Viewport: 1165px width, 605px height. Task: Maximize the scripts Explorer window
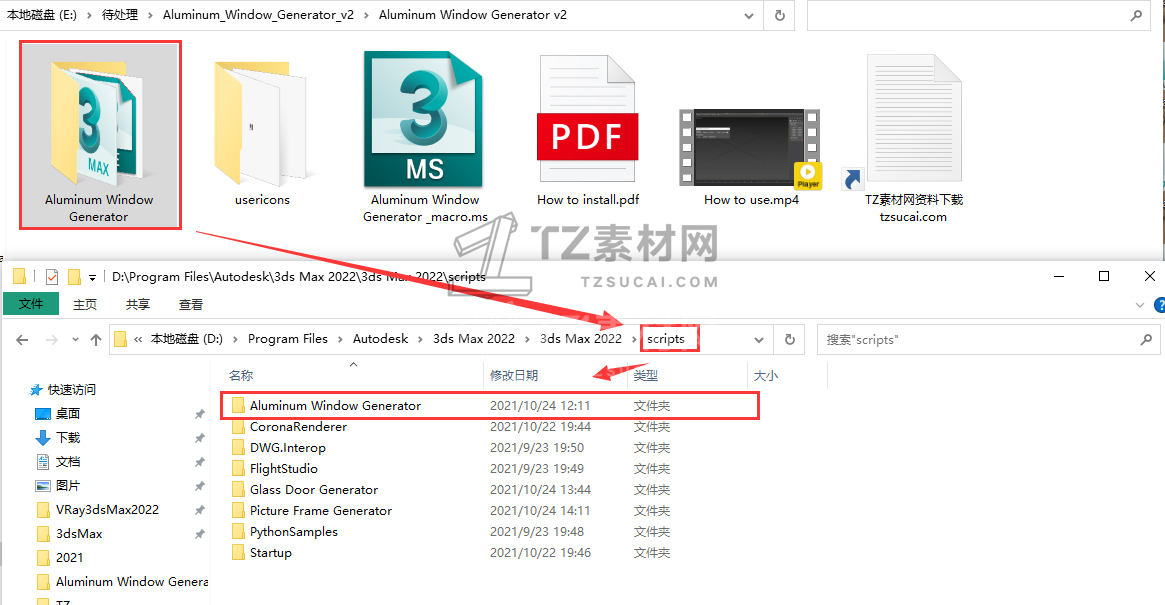coord(1104,276)
